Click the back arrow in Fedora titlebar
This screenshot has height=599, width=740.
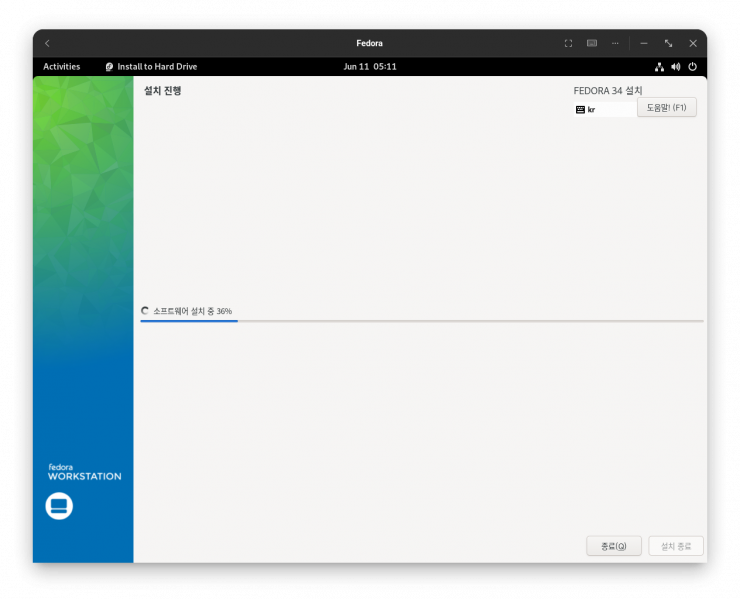pos(47,43)
